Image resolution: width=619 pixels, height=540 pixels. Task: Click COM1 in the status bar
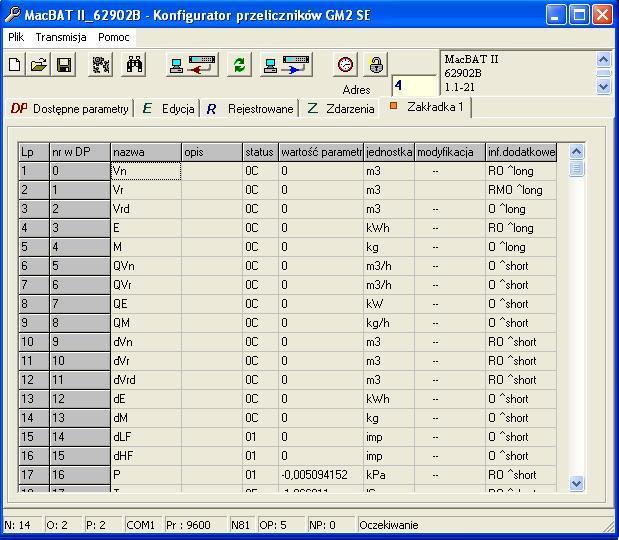point(141,525)
